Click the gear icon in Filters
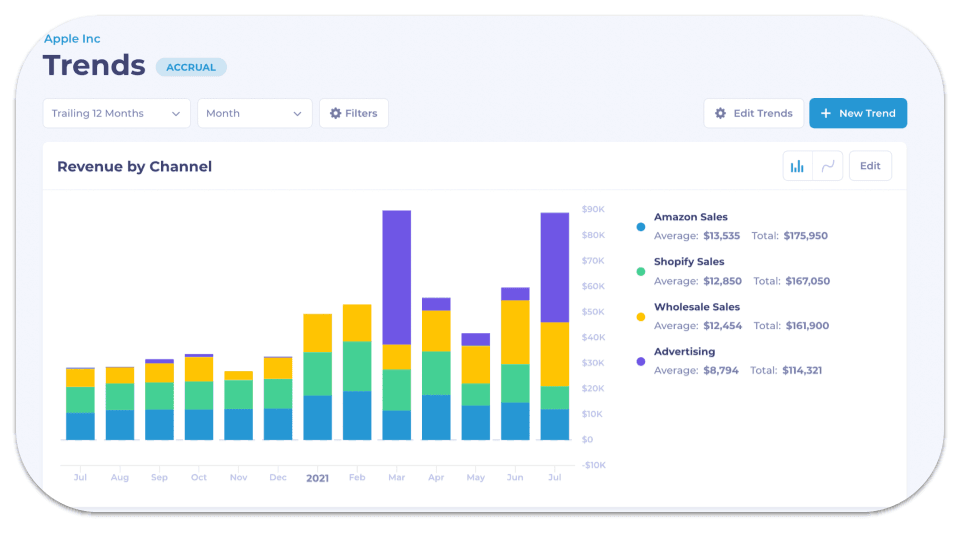960x540 pixels. point(336,113)
